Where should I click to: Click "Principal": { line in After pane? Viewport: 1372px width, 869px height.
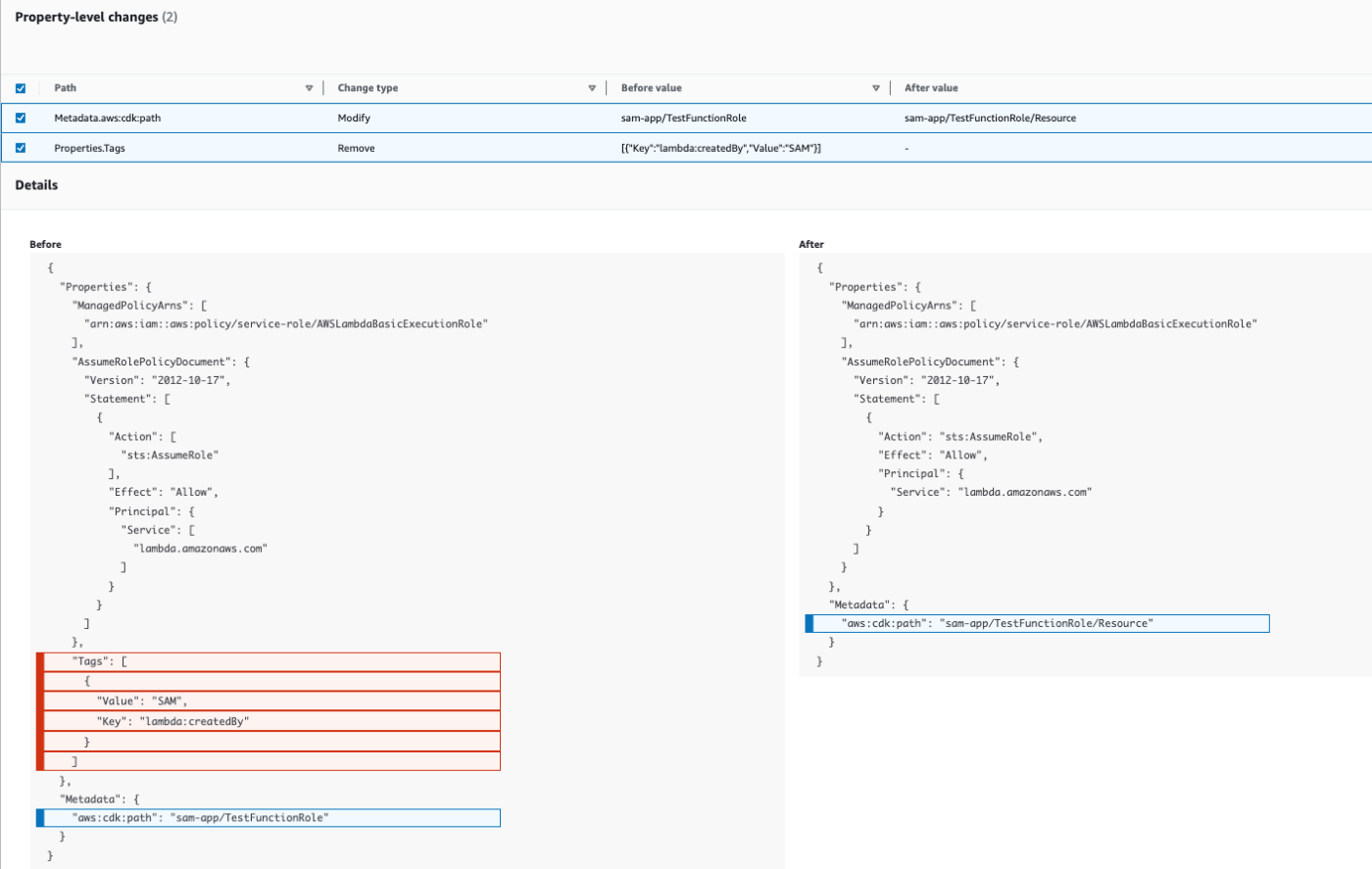pyautogui.click(x=921, y=474)
